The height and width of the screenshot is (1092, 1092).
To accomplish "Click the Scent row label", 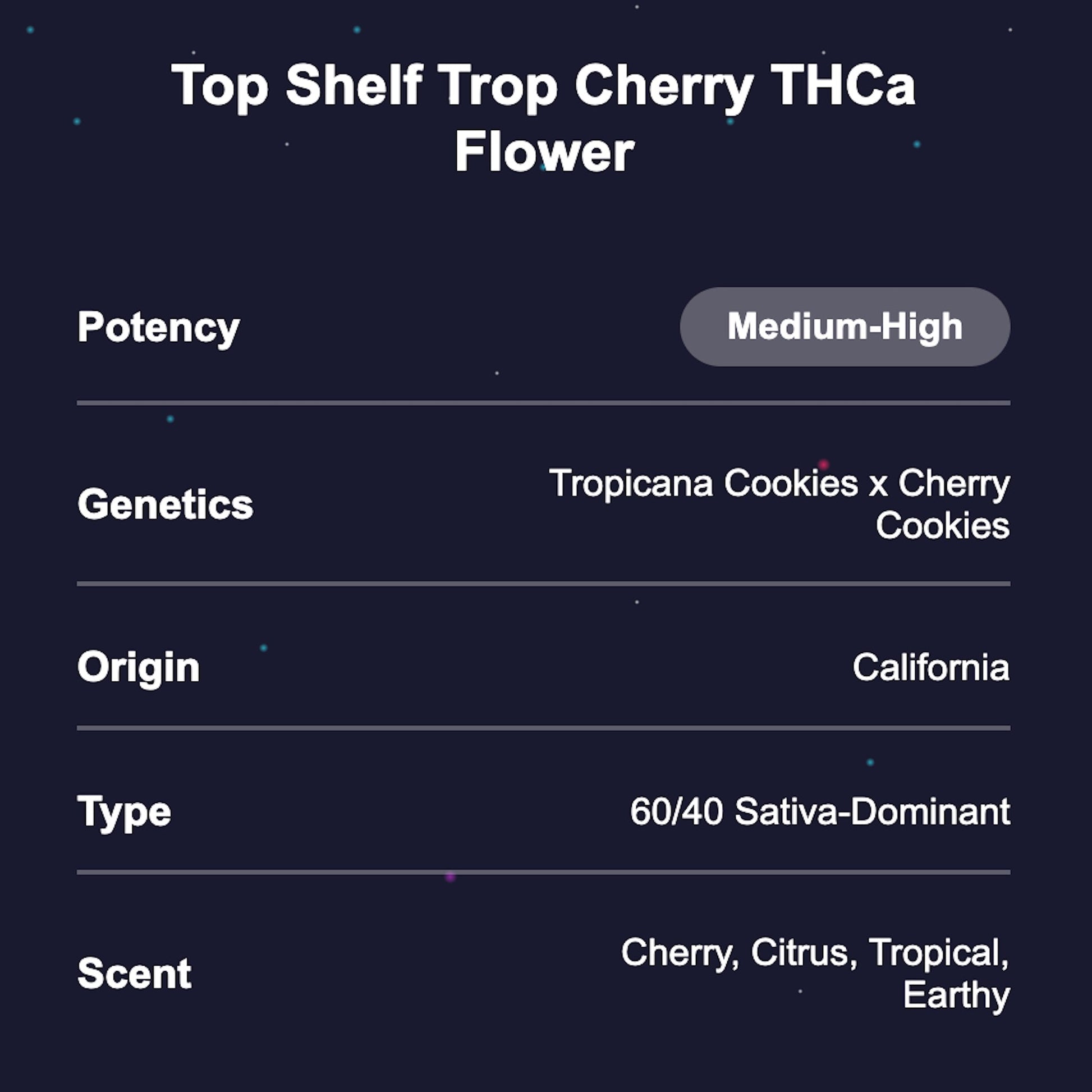I will click(x=135, y=973).
